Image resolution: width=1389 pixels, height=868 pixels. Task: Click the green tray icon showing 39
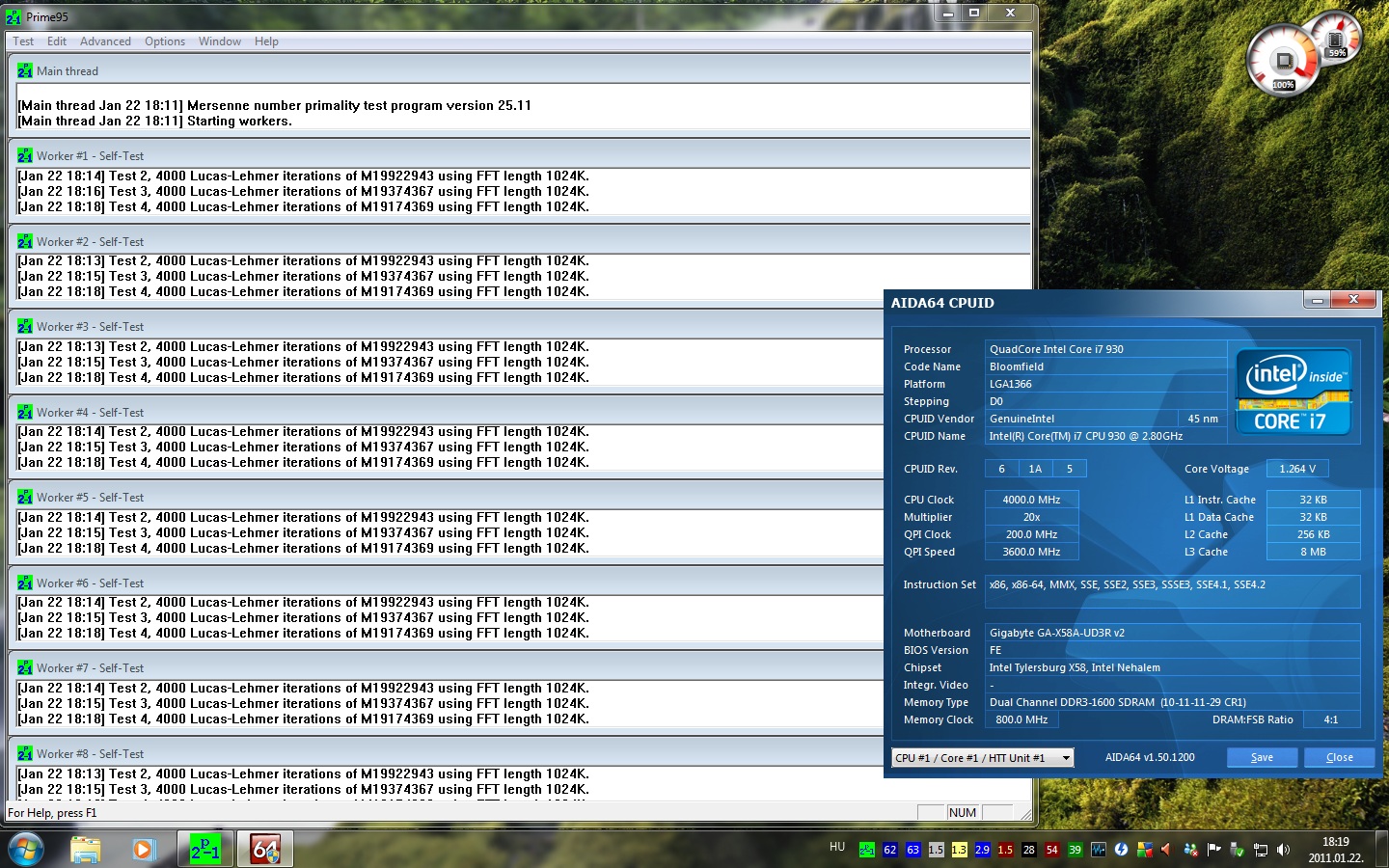1075,850
